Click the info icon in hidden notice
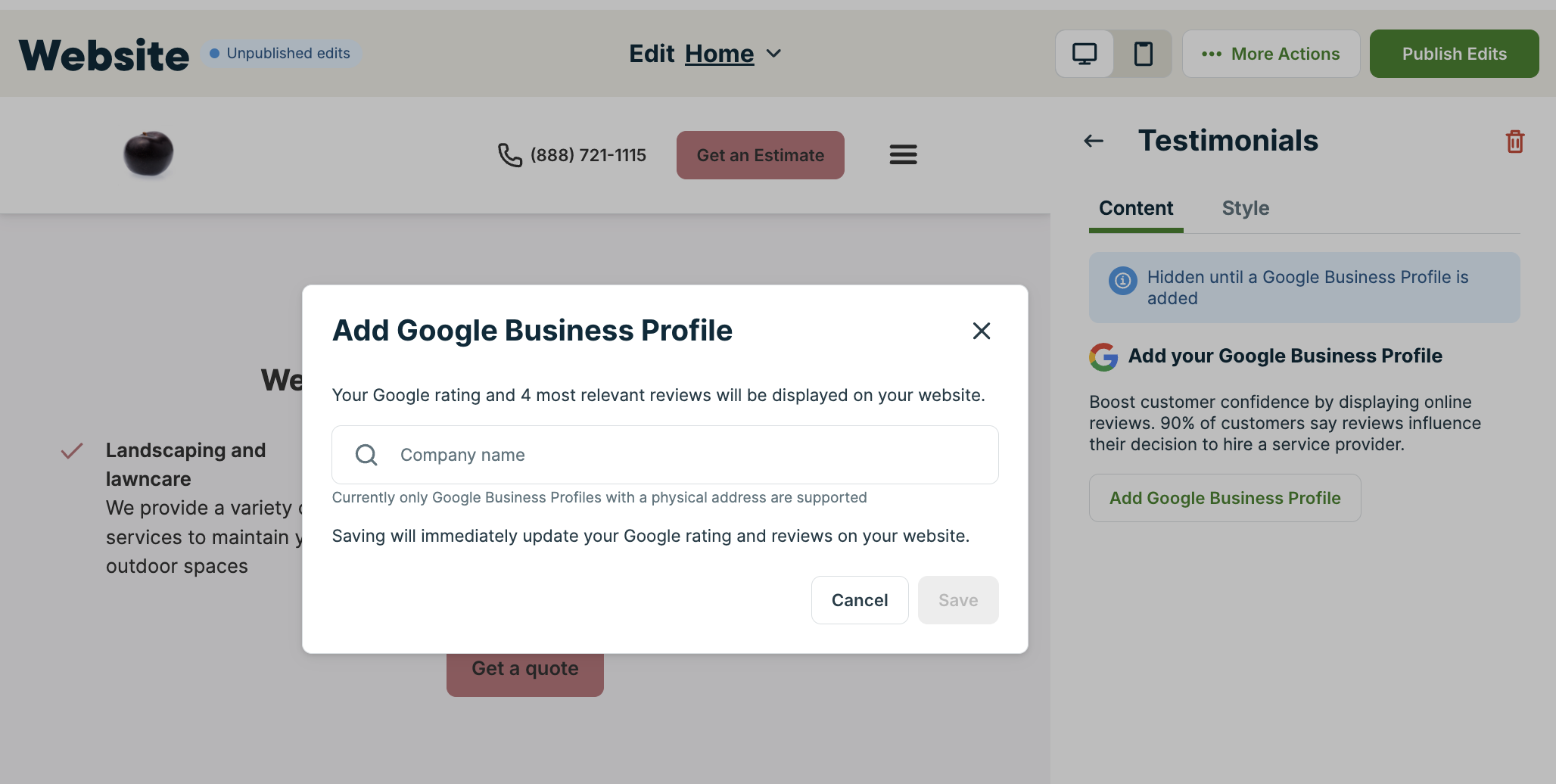This screenshot has height=784, width=1556. click(1122, 281)
